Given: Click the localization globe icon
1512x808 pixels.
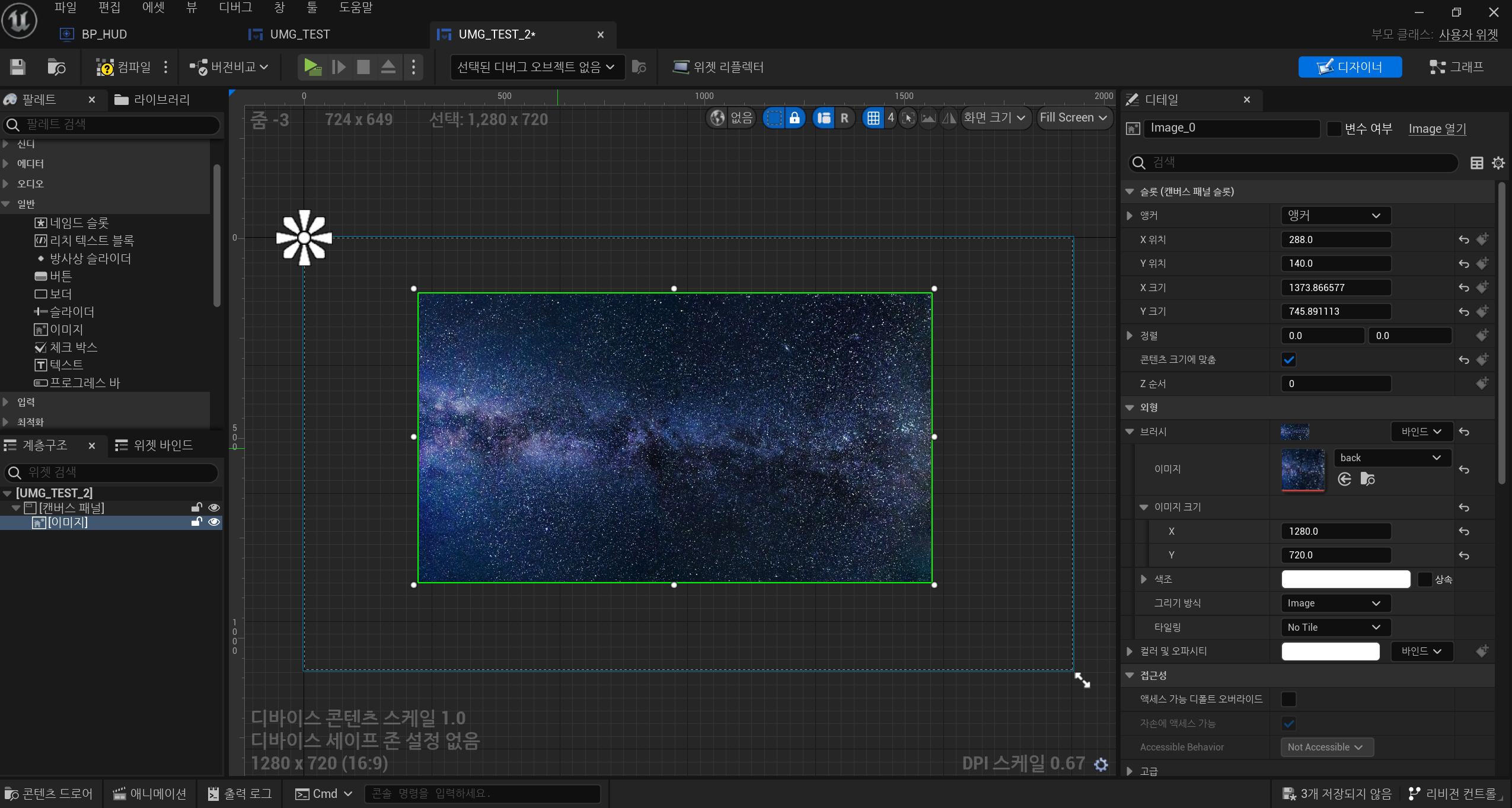Looking at the screenshot, I should (717, 118).
